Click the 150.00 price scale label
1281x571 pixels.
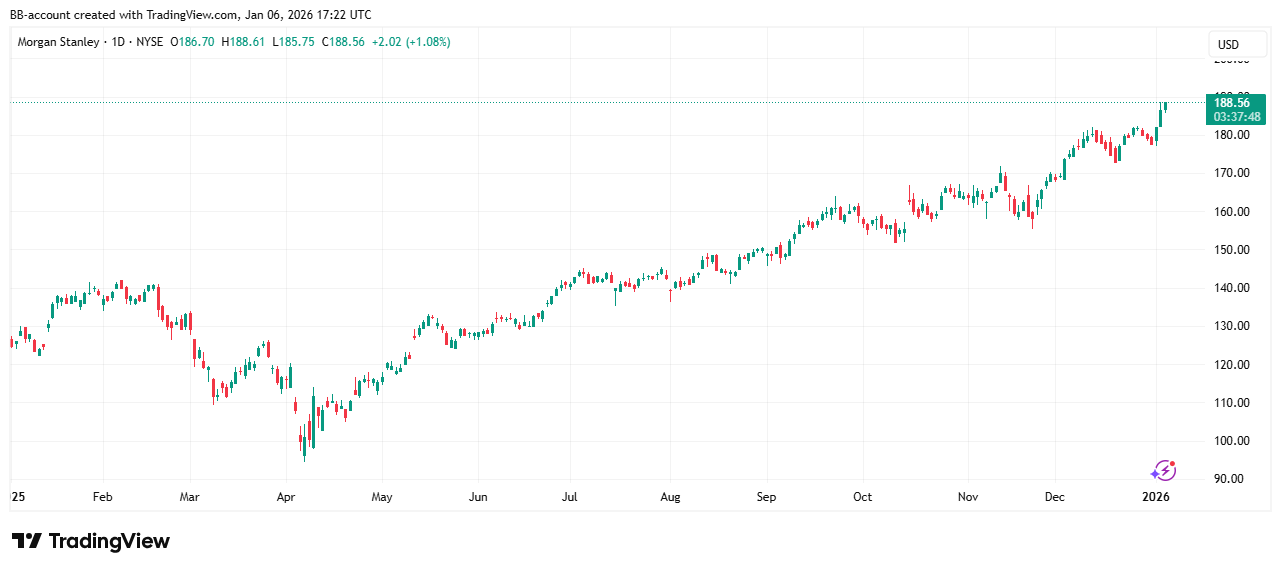(x=1230, y=250)
